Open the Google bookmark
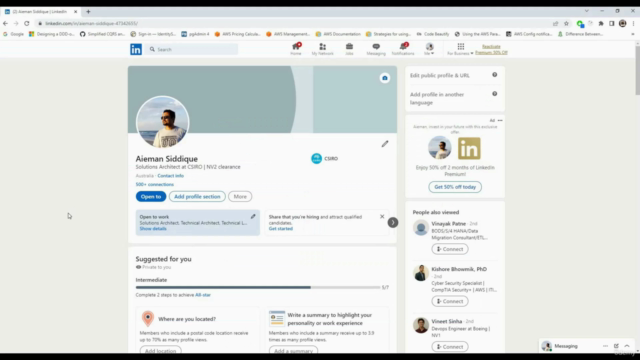Screen dimensions: 640x360 [13, 34]
